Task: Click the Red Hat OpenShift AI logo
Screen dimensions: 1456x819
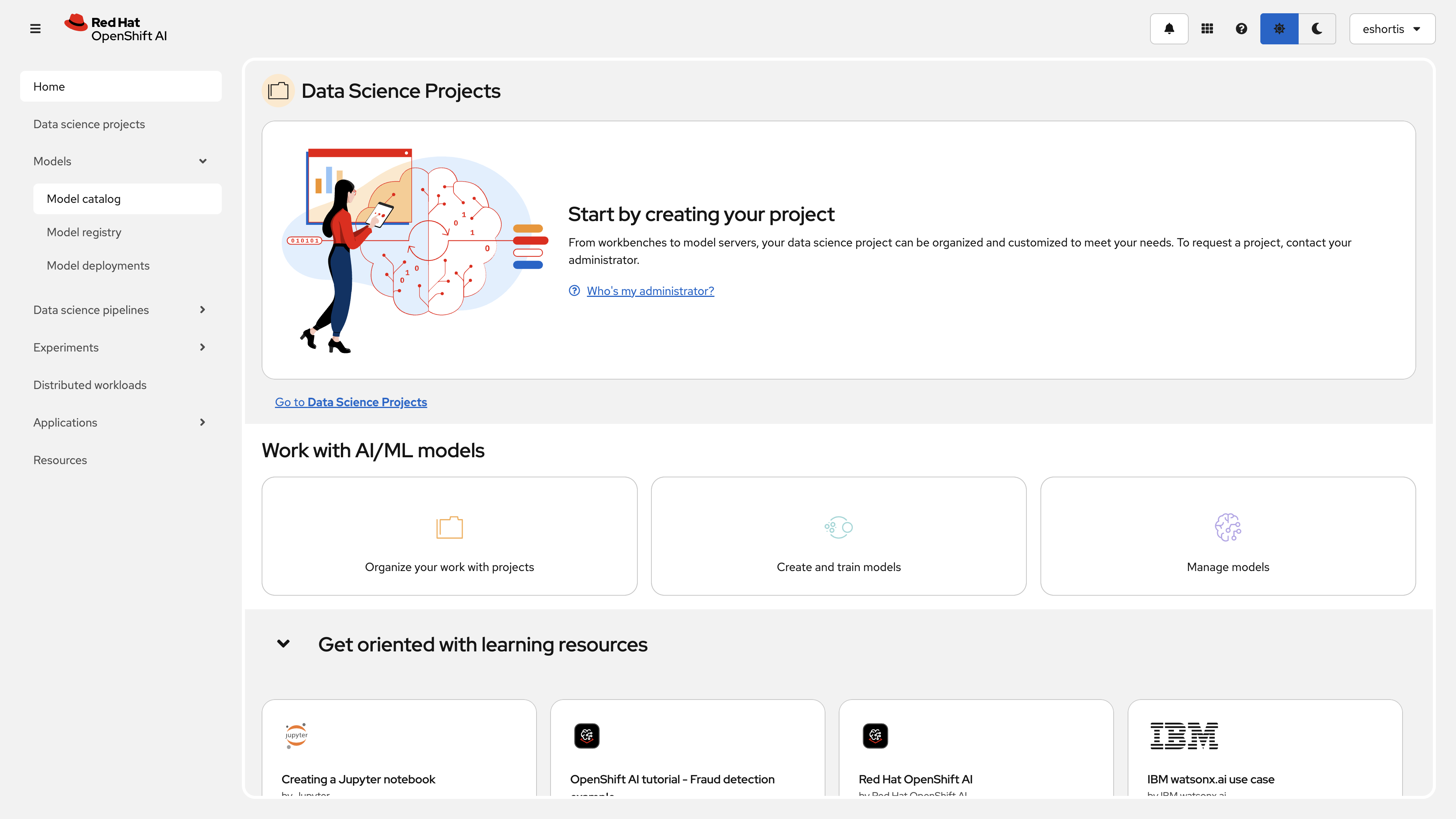Action: [x=114, y=28]
